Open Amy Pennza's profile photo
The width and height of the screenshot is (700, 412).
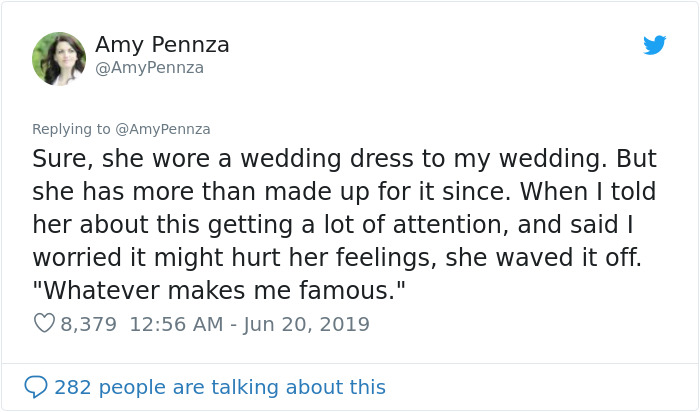coord(58,58)
